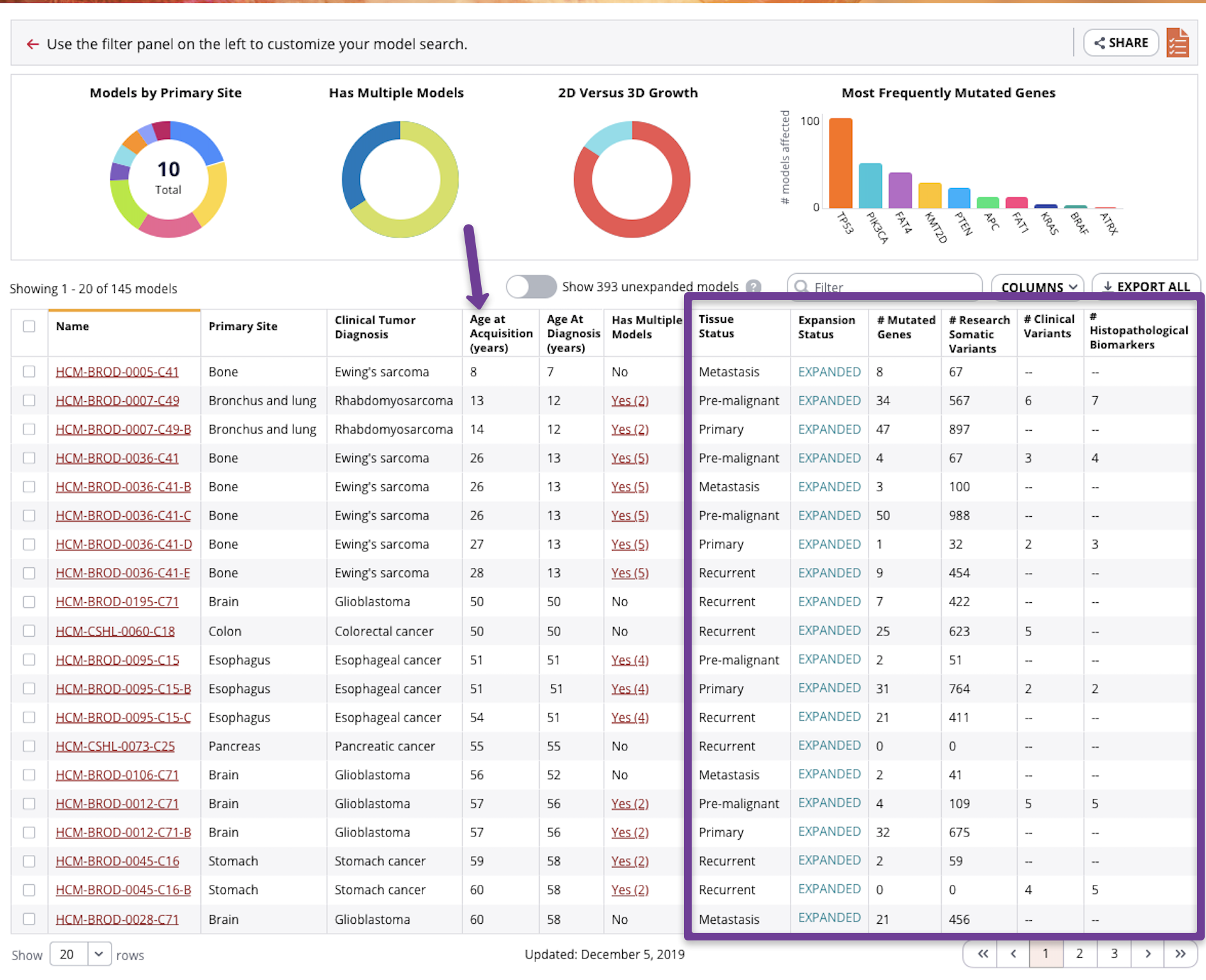Viewport: 1206px width, 980px height.
Task: Open the HCM-BROD-0005-C41 model link
Action: [x=117, y=371]
